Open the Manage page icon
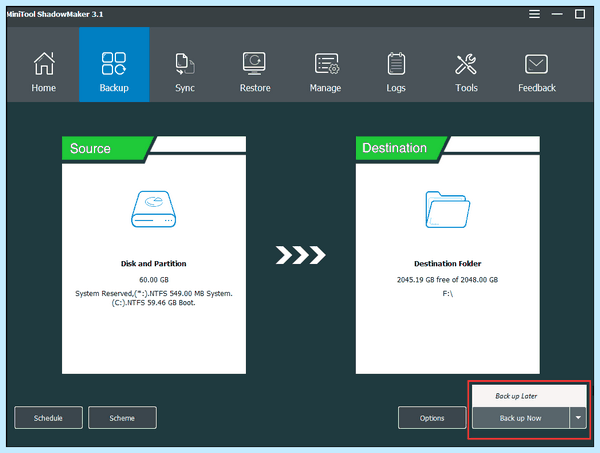 tap(326, 64)
